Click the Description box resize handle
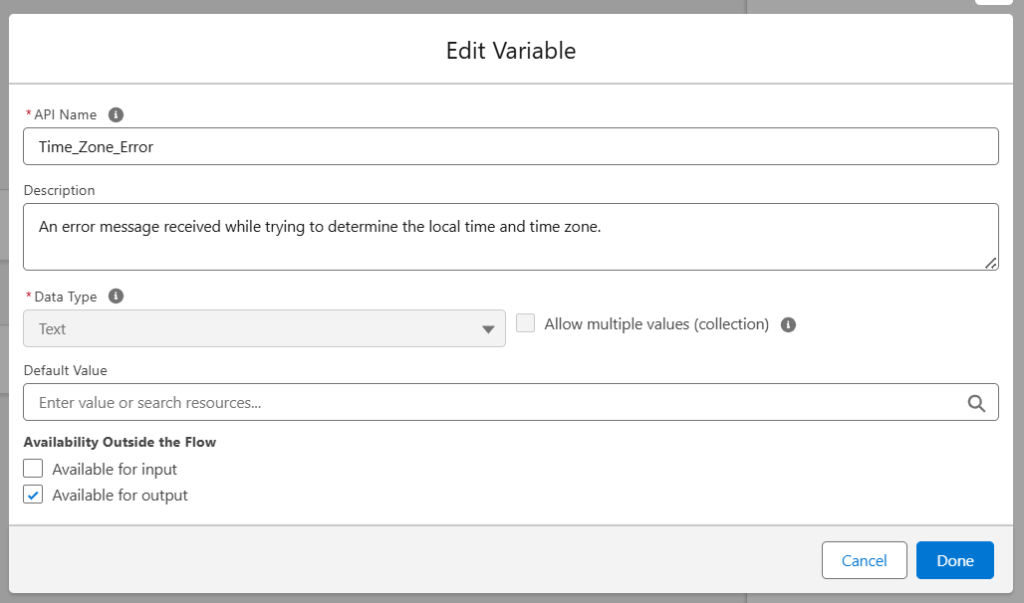 point(990,263)
